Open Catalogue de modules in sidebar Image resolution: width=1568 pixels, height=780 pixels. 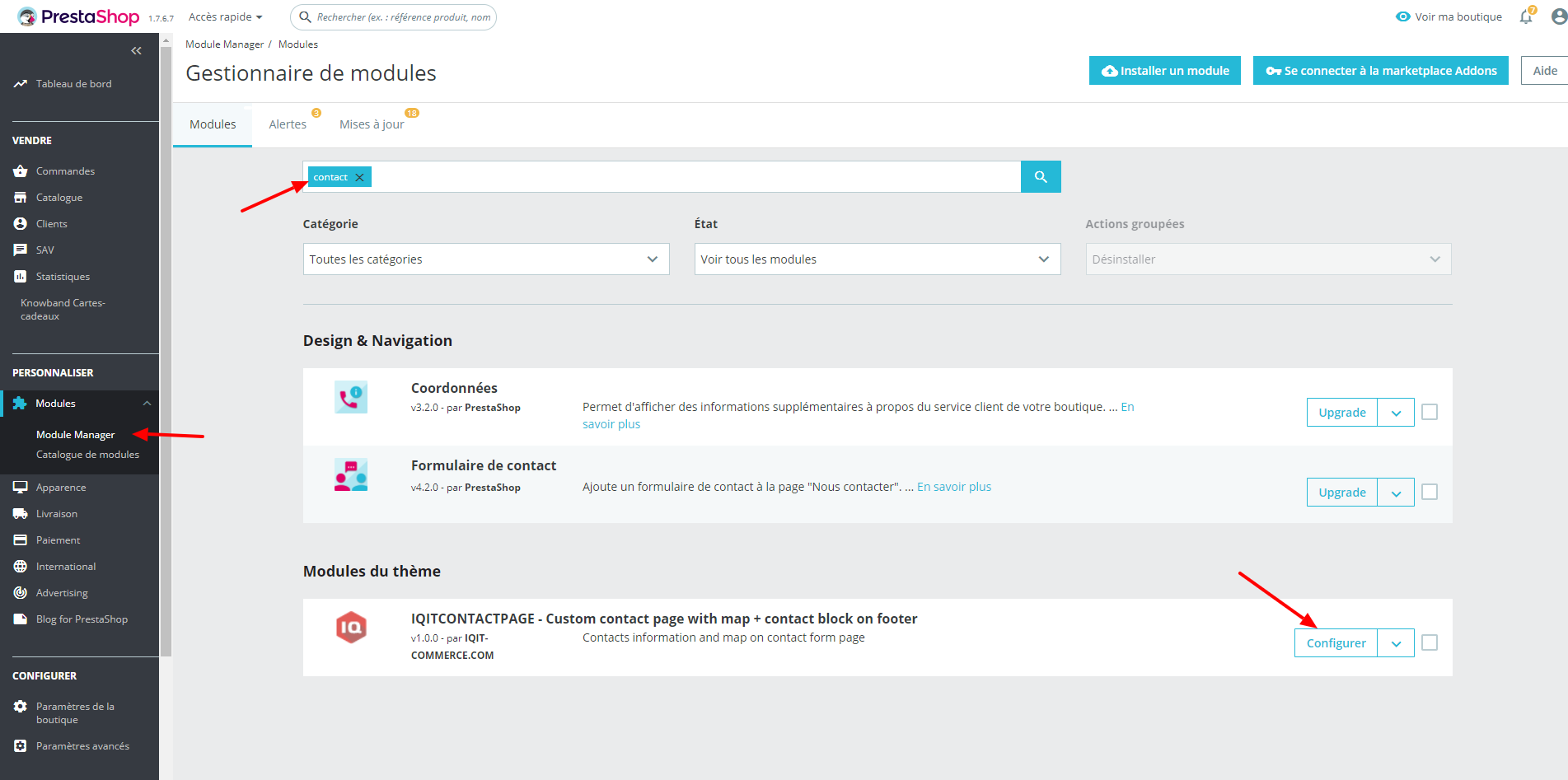(87, 455)
